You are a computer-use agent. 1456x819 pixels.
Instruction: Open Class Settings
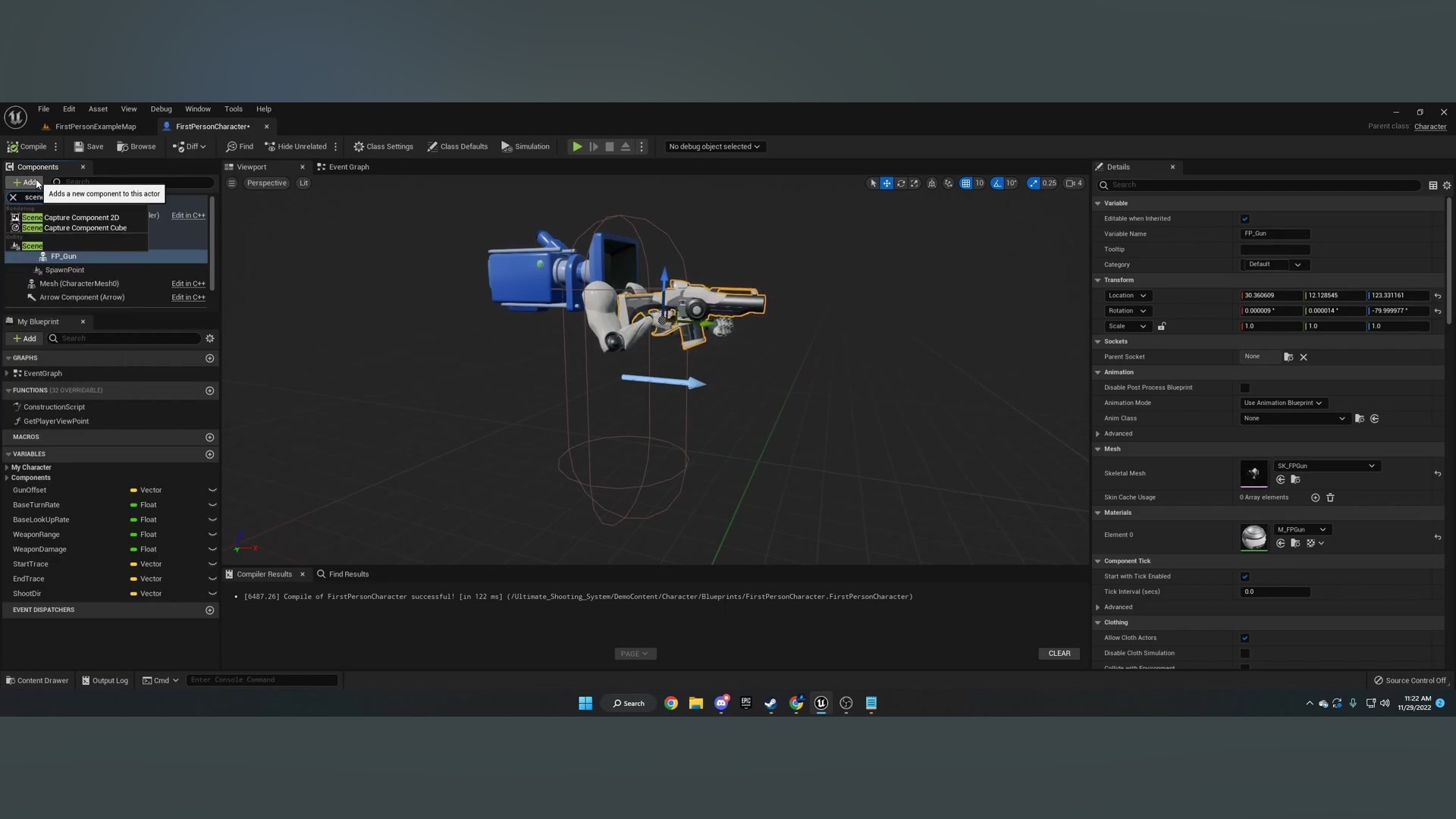384,146
